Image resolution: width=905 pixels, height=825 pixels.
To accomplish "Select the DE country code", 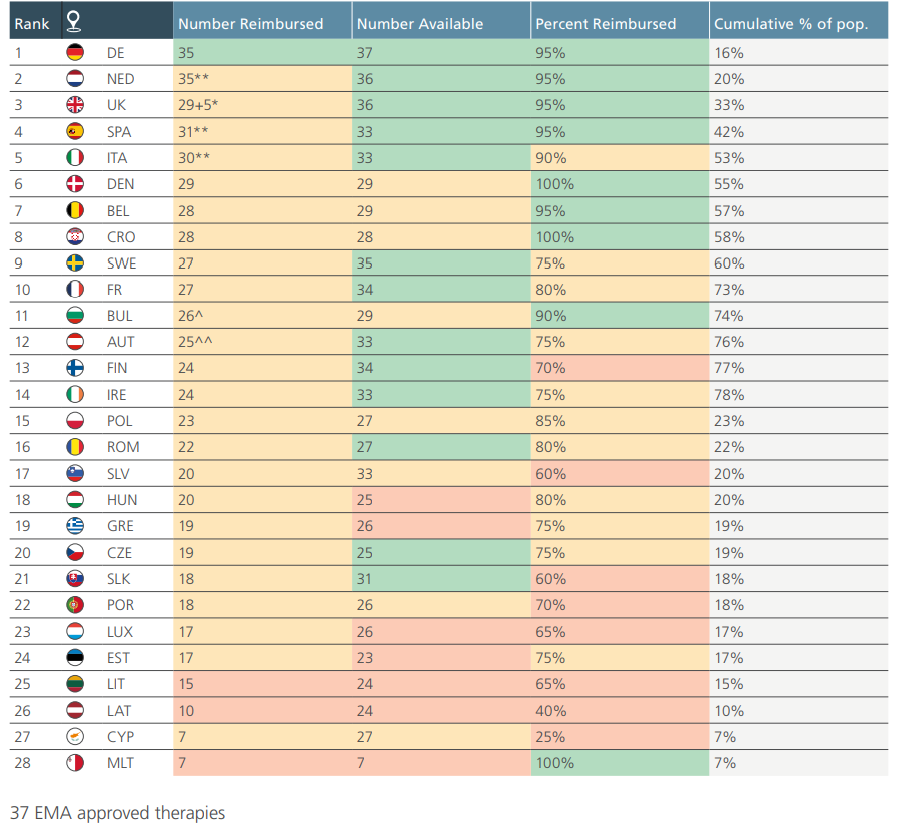I will (x=115, y=53).
